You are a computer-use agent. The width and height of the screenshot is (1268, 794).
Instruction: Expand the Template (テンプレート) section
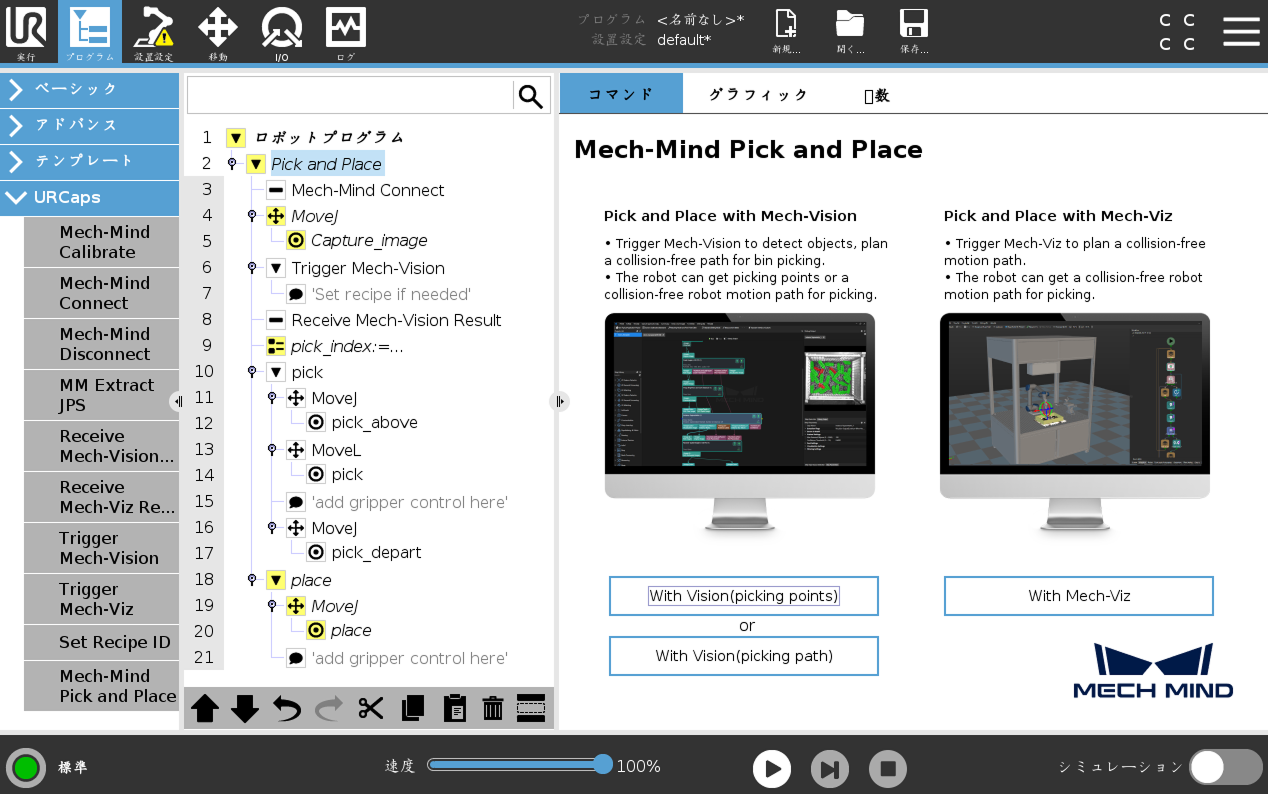click(x=89, y=161)
